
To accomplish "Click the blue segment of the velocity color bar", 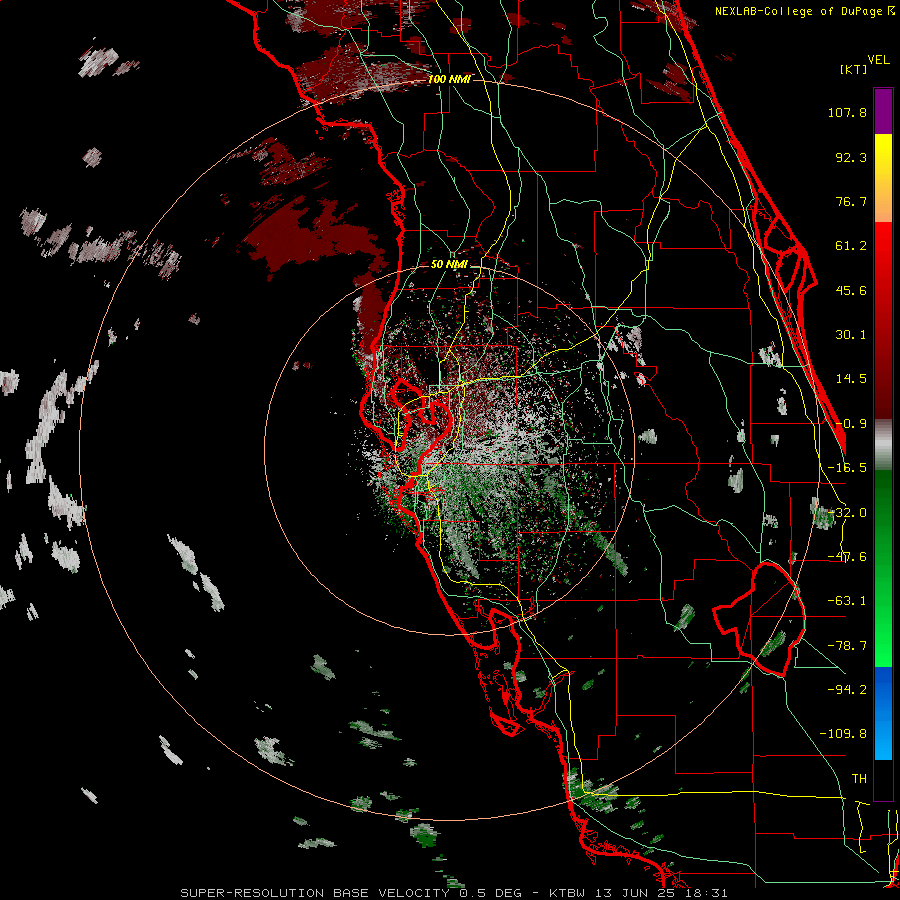I will 883,713.
